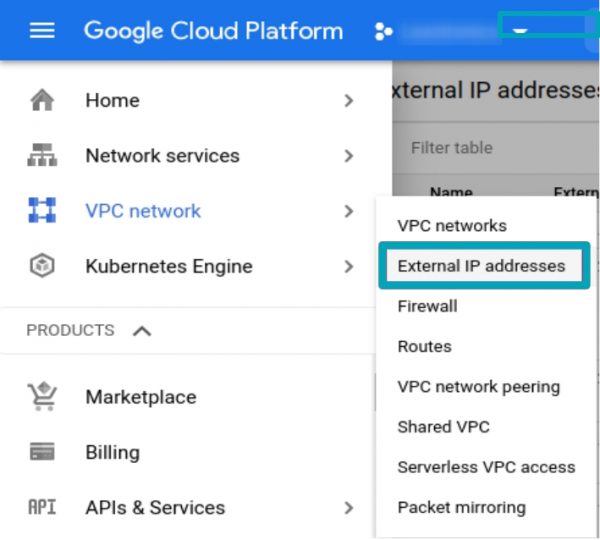Click the Billing card icon

[x=42, y=452]
